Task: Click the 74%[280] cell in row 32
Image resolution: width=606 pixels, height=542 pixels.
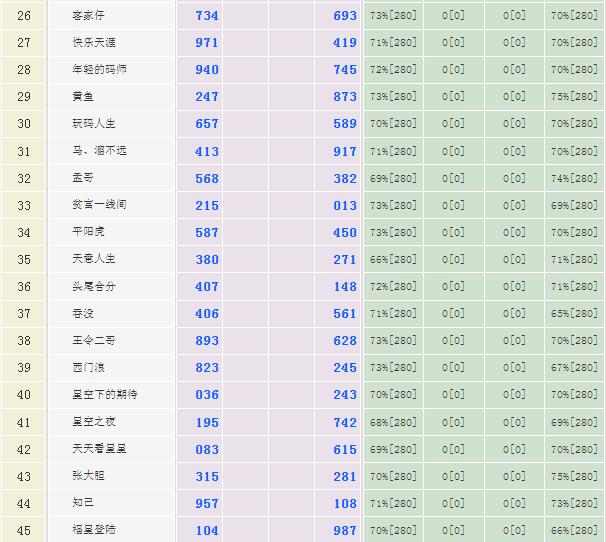Action: pos(574,178)
